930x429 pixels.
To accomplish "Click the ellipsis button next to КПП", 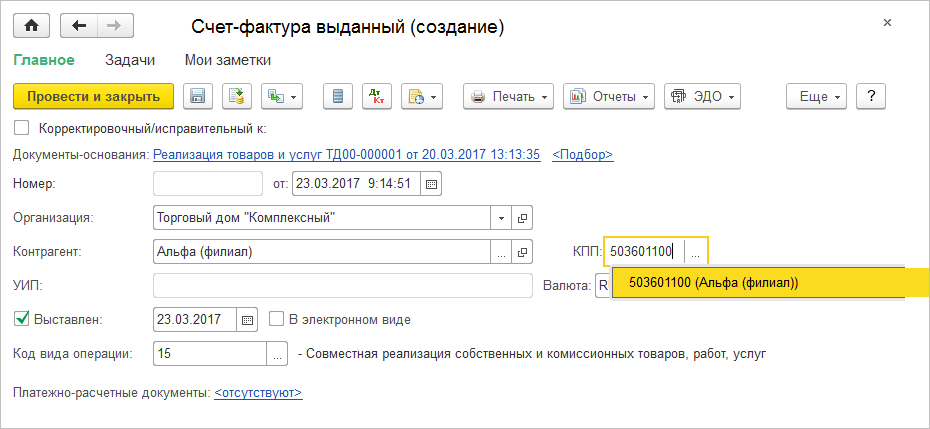I will pos(696,253).
